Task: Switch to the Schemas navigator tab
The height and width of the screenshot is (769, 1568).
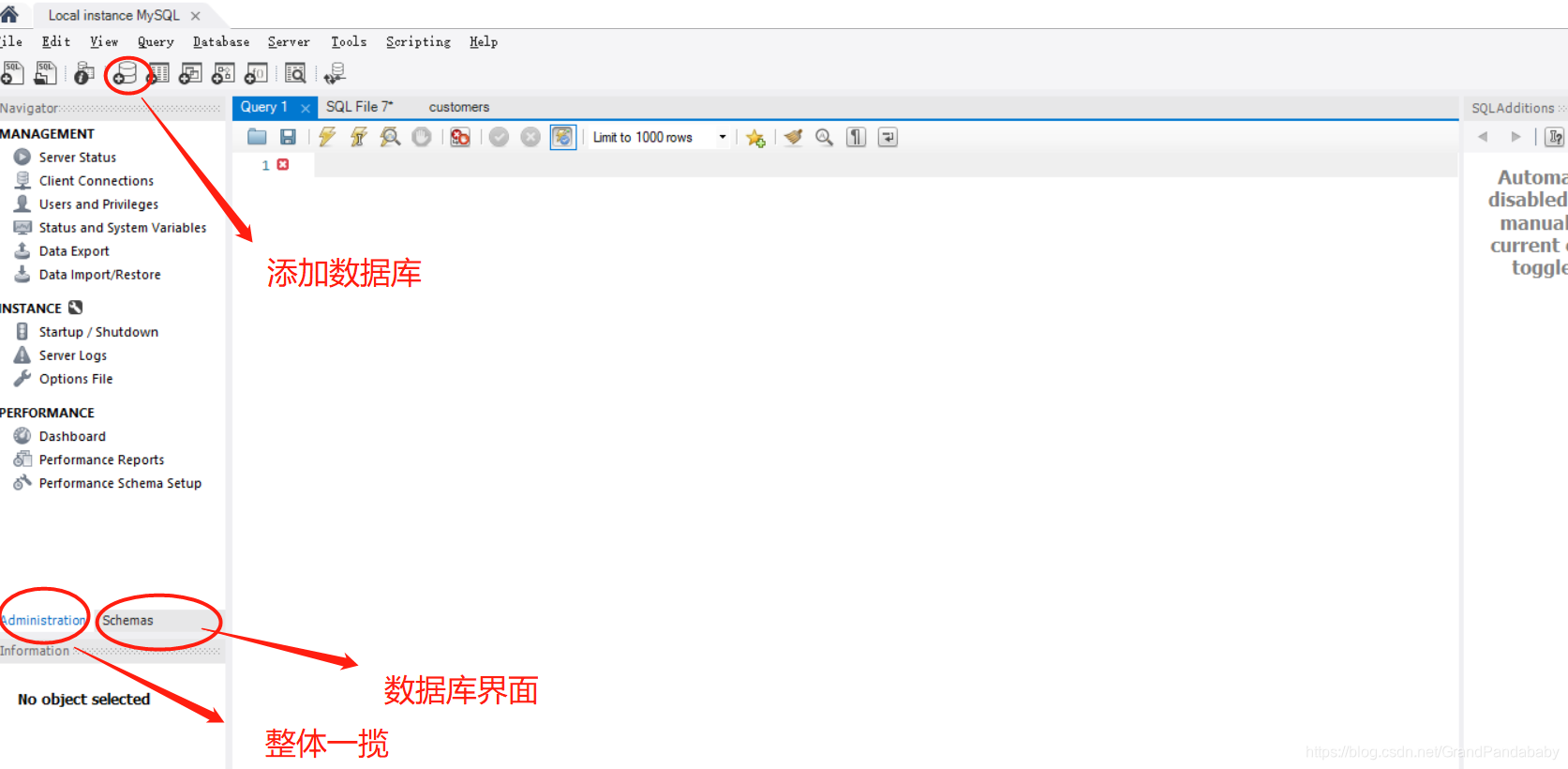Action: 127,620
